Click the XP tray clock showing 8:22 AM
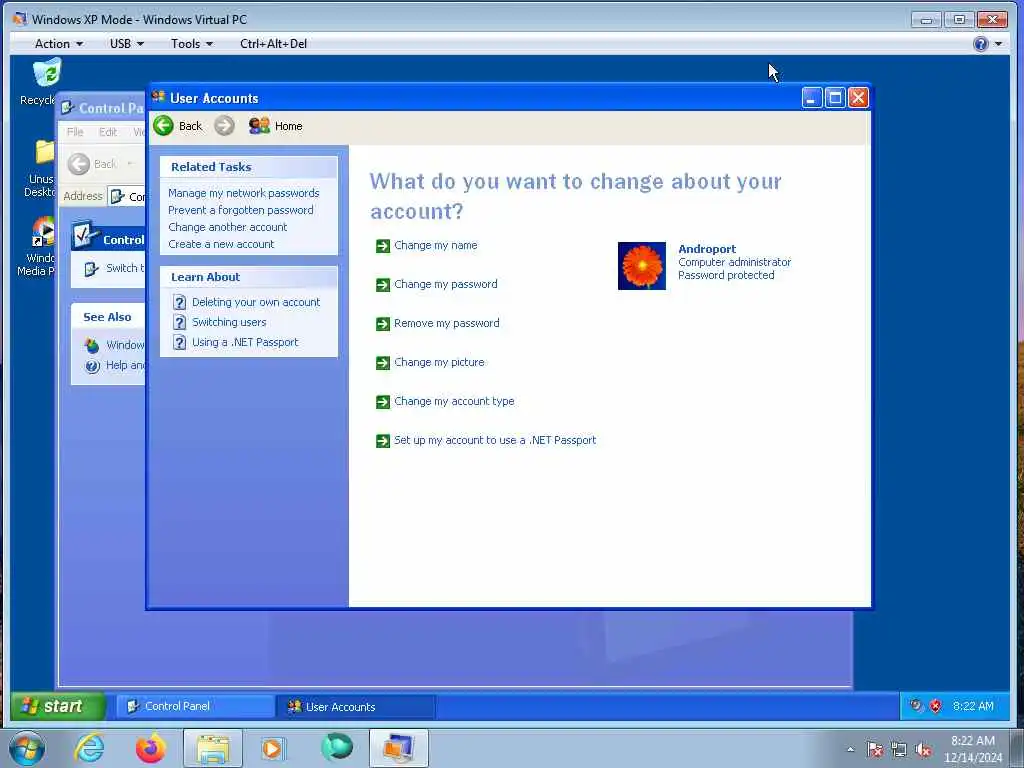This screenshot has width=1024, height=768. (x=973, y=706)
